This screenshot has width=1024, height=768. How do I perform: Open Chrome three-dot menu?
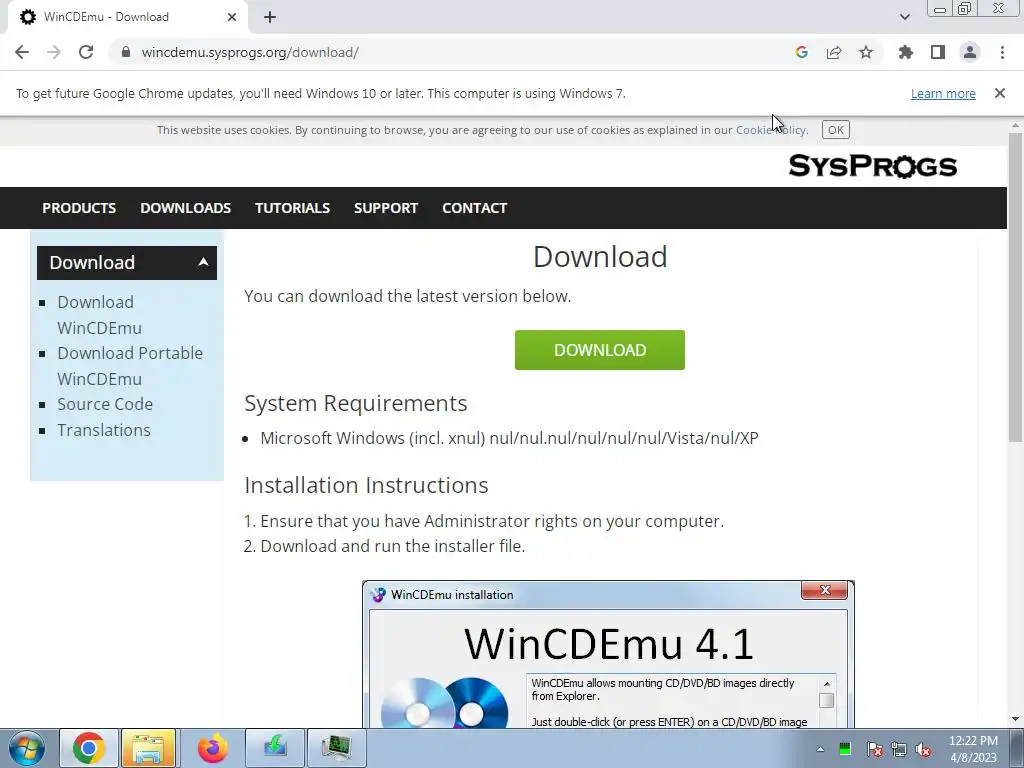(x=1002, y=52)
